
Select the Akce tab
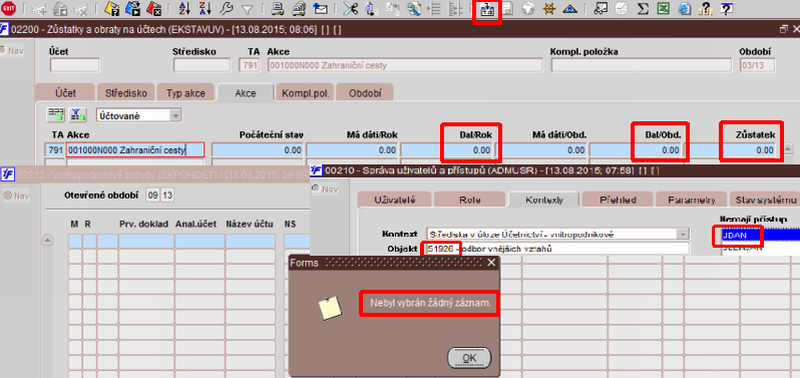coord(245,93)
